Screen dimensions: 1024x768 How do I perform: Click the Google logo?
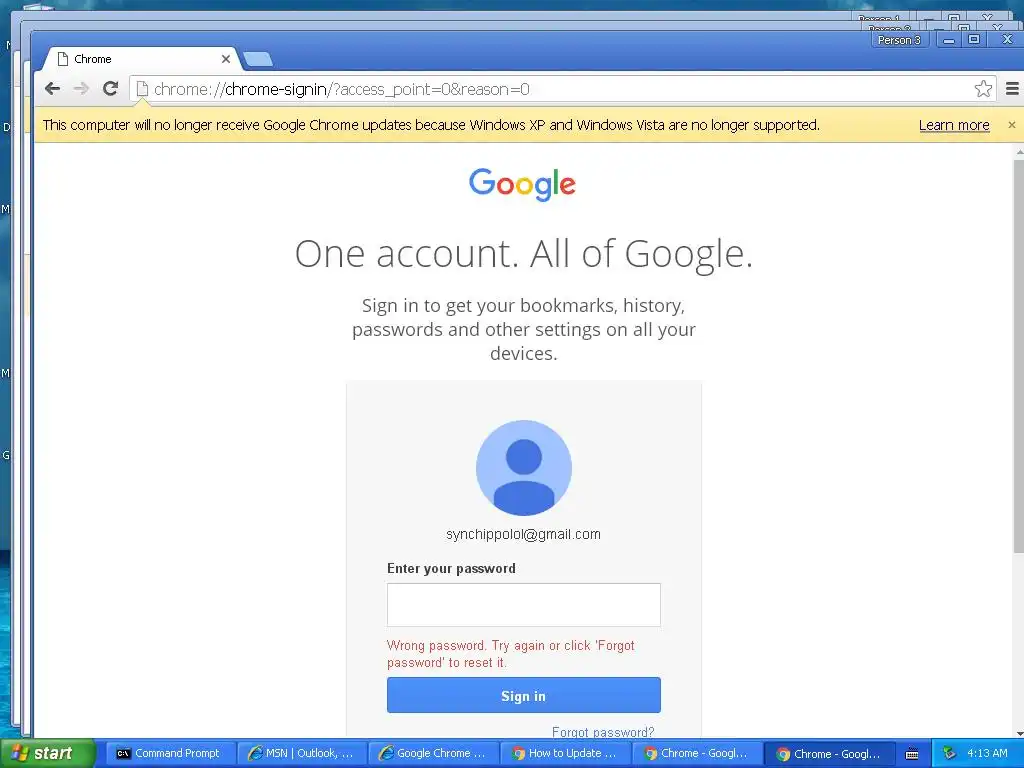click(522, 184)
